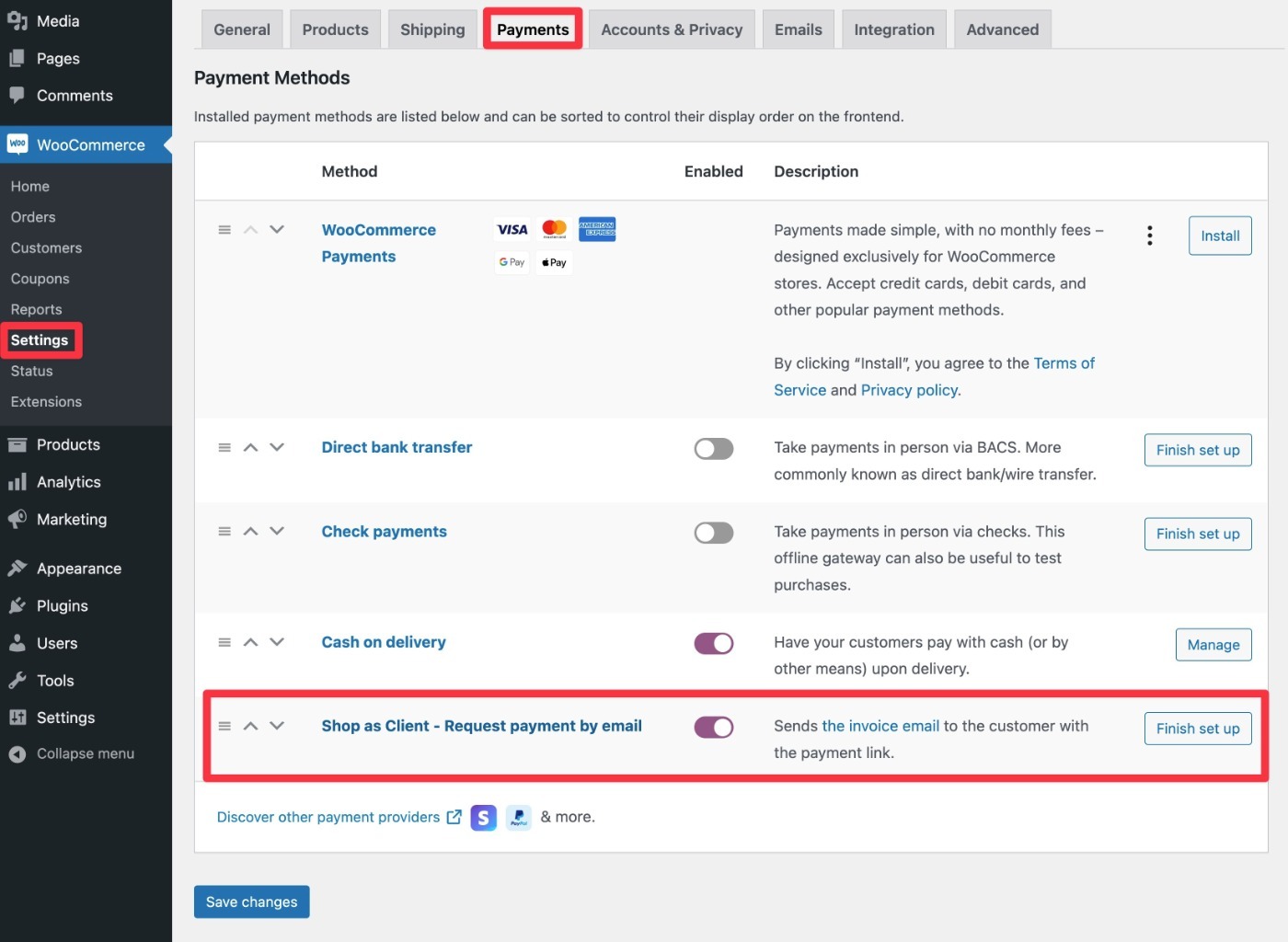Click the Plugins plug icon
This screenshot has height=942, width=1288.
(x=17, y=606)
